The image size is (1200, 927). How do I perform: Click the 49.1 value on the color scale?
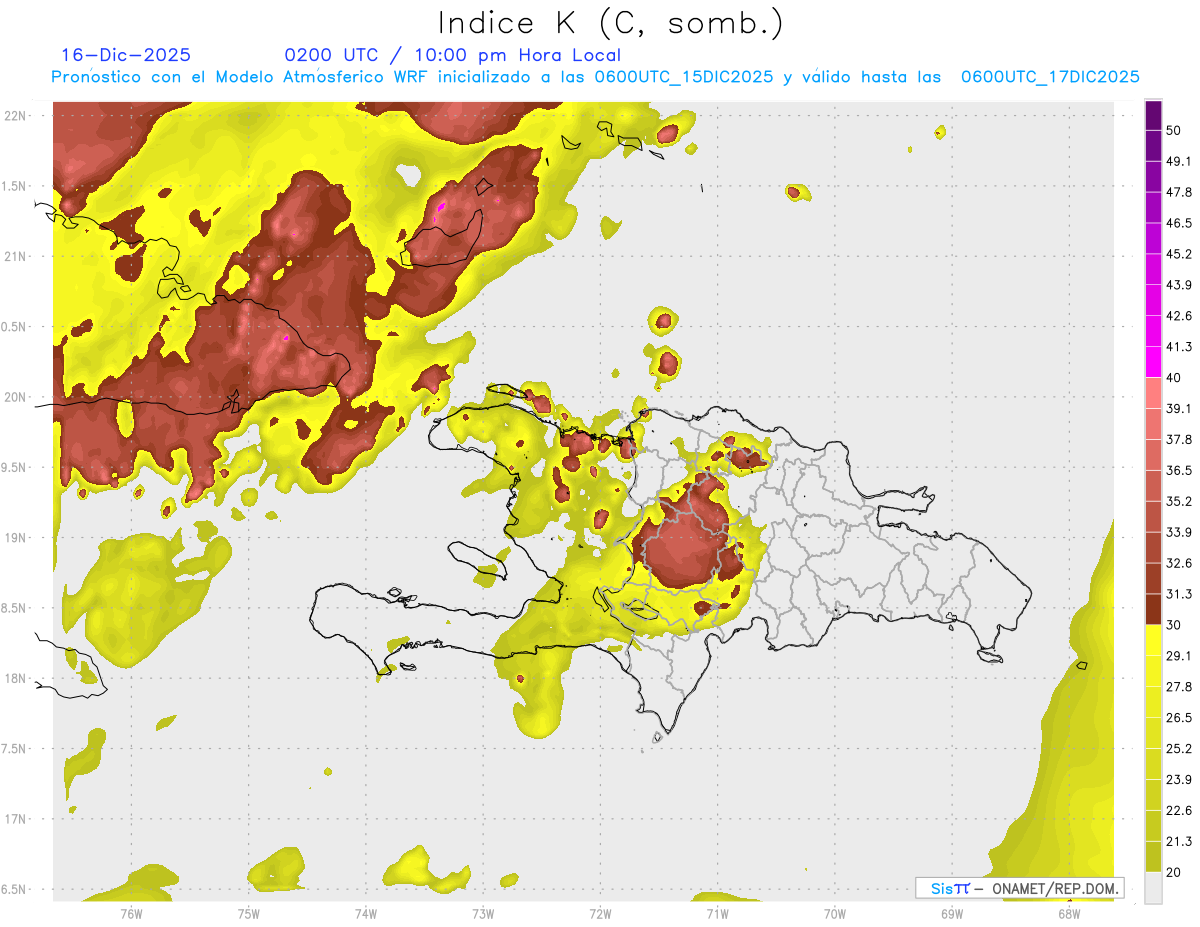1179,161
